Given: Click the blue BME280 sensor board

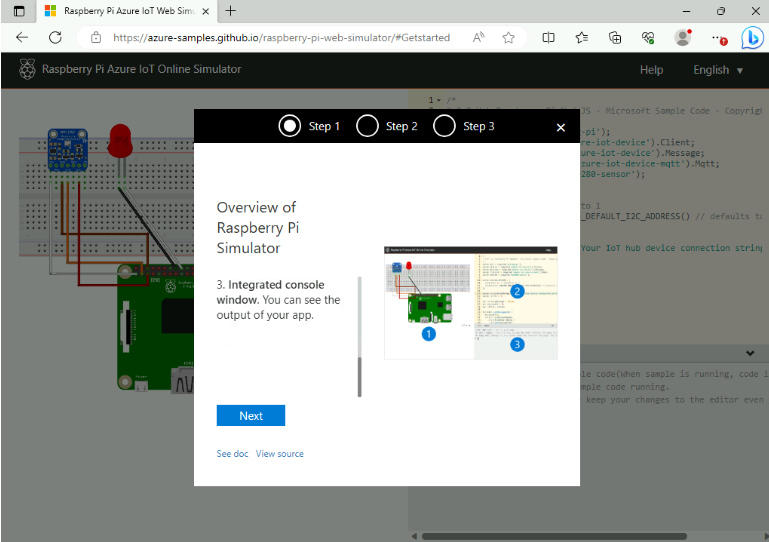Looking at the screenshot, I should coord(68,149).
